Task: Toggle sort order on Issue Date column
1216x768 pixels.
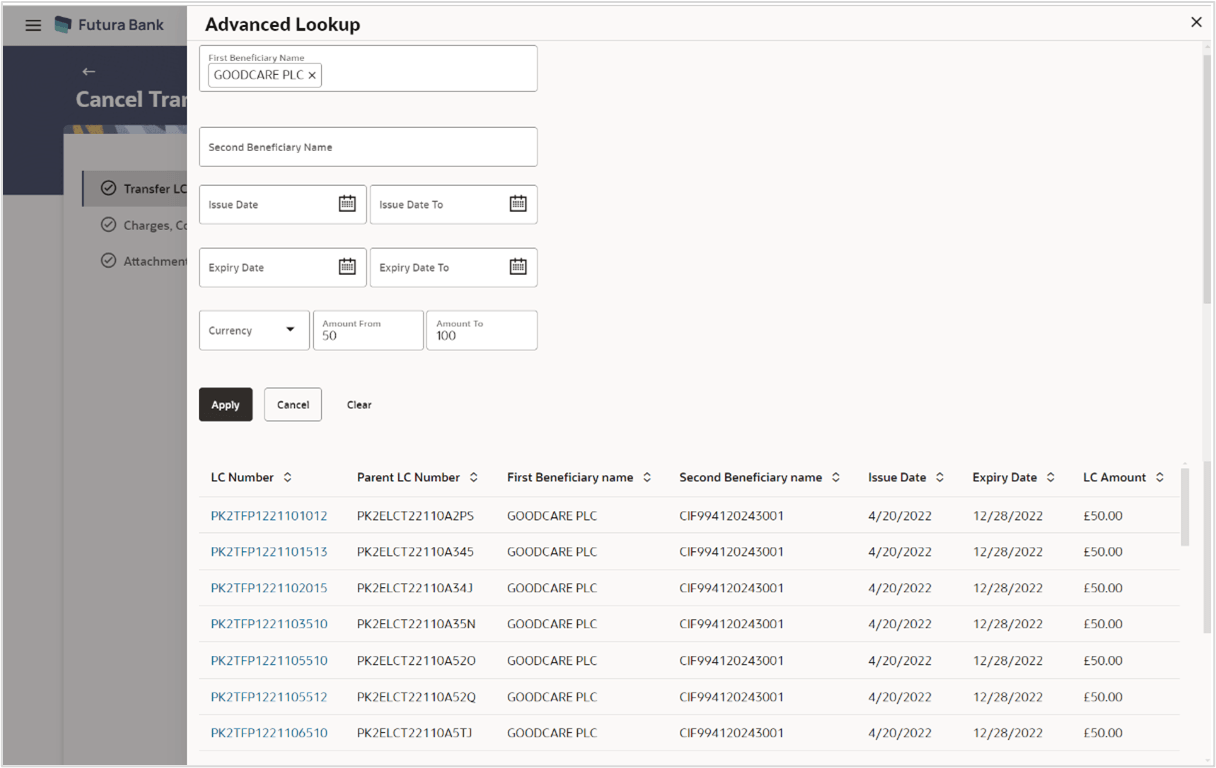Action: pyautogui.click(x=941, y=477)
